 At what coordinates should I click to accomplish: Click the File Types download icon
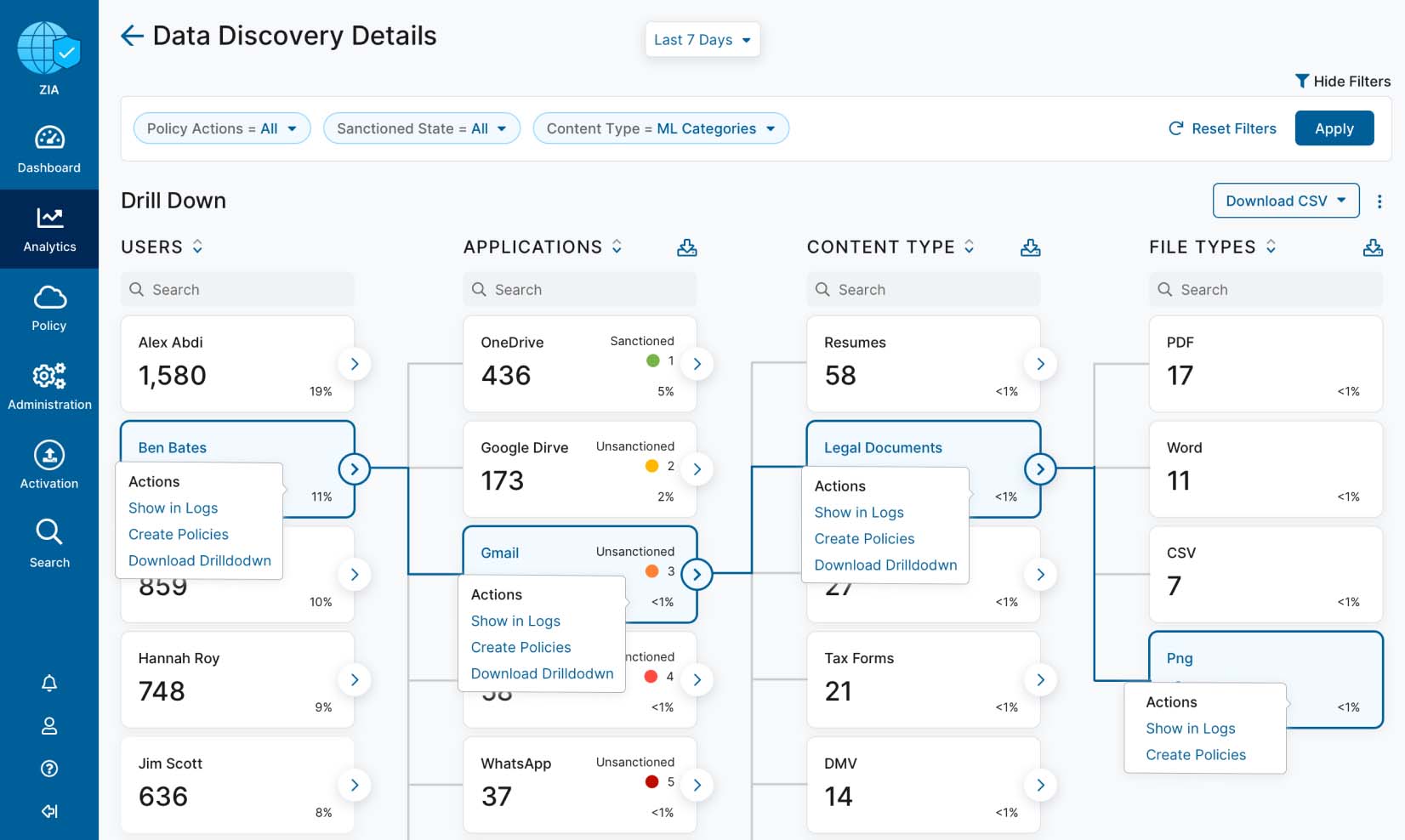pos(1372,247)
